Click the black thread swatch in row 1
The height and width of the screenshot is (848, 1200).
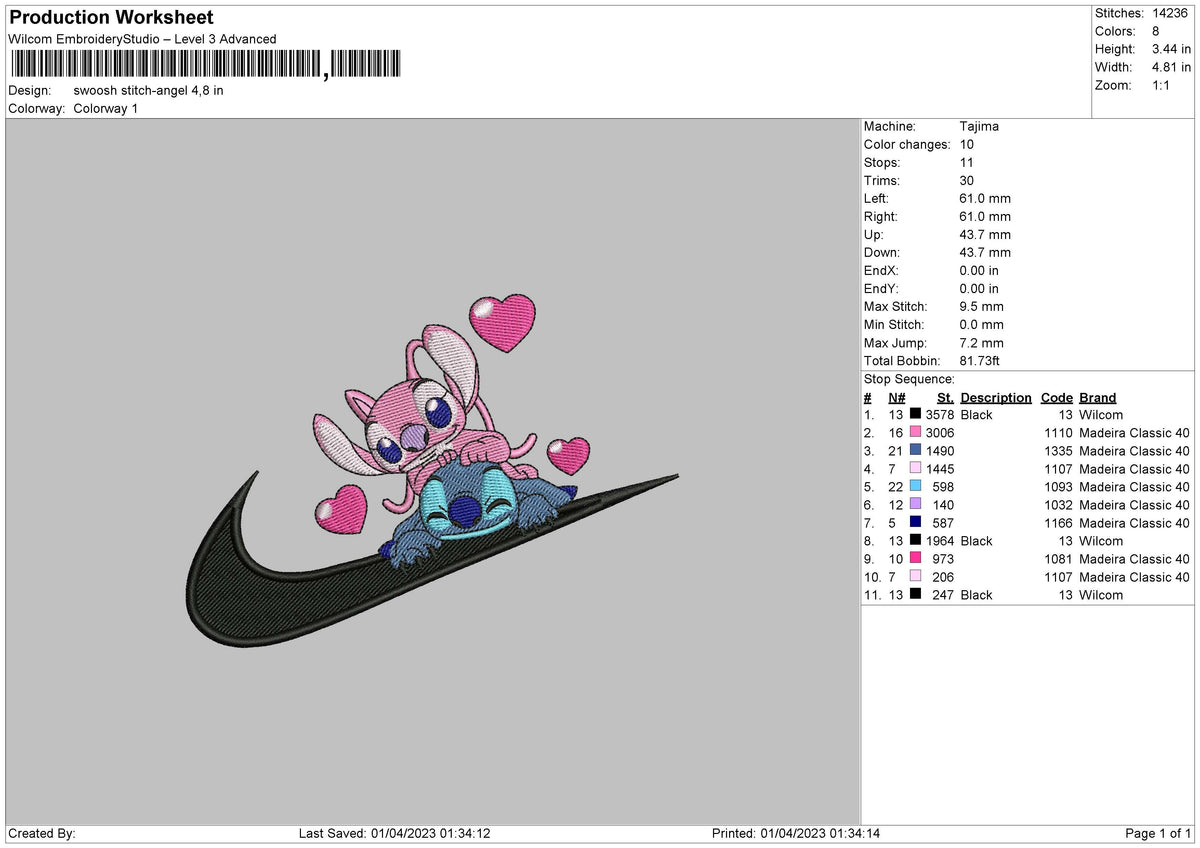click(x=916, y=414)
